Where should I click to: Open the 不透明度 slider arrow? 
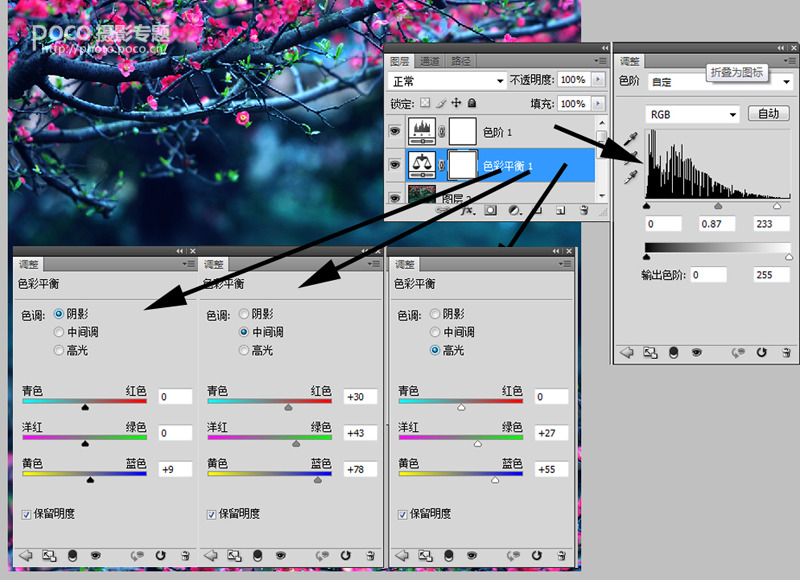[x=598, y=80]
